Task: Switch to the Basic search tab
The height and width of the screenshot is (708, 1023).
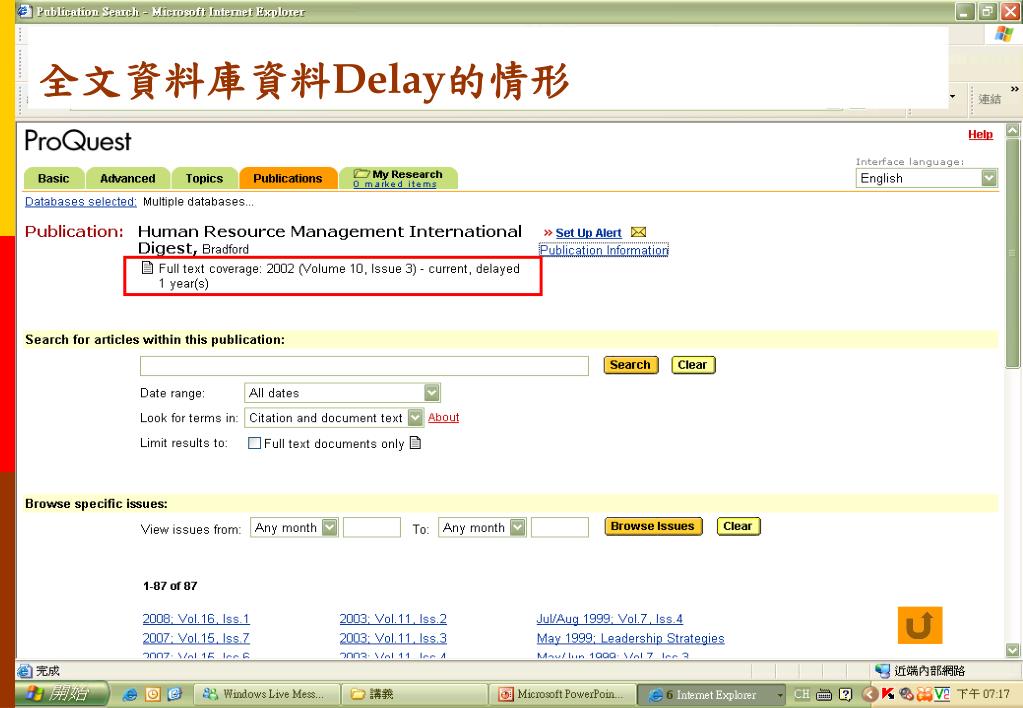Action: point(53,178)
